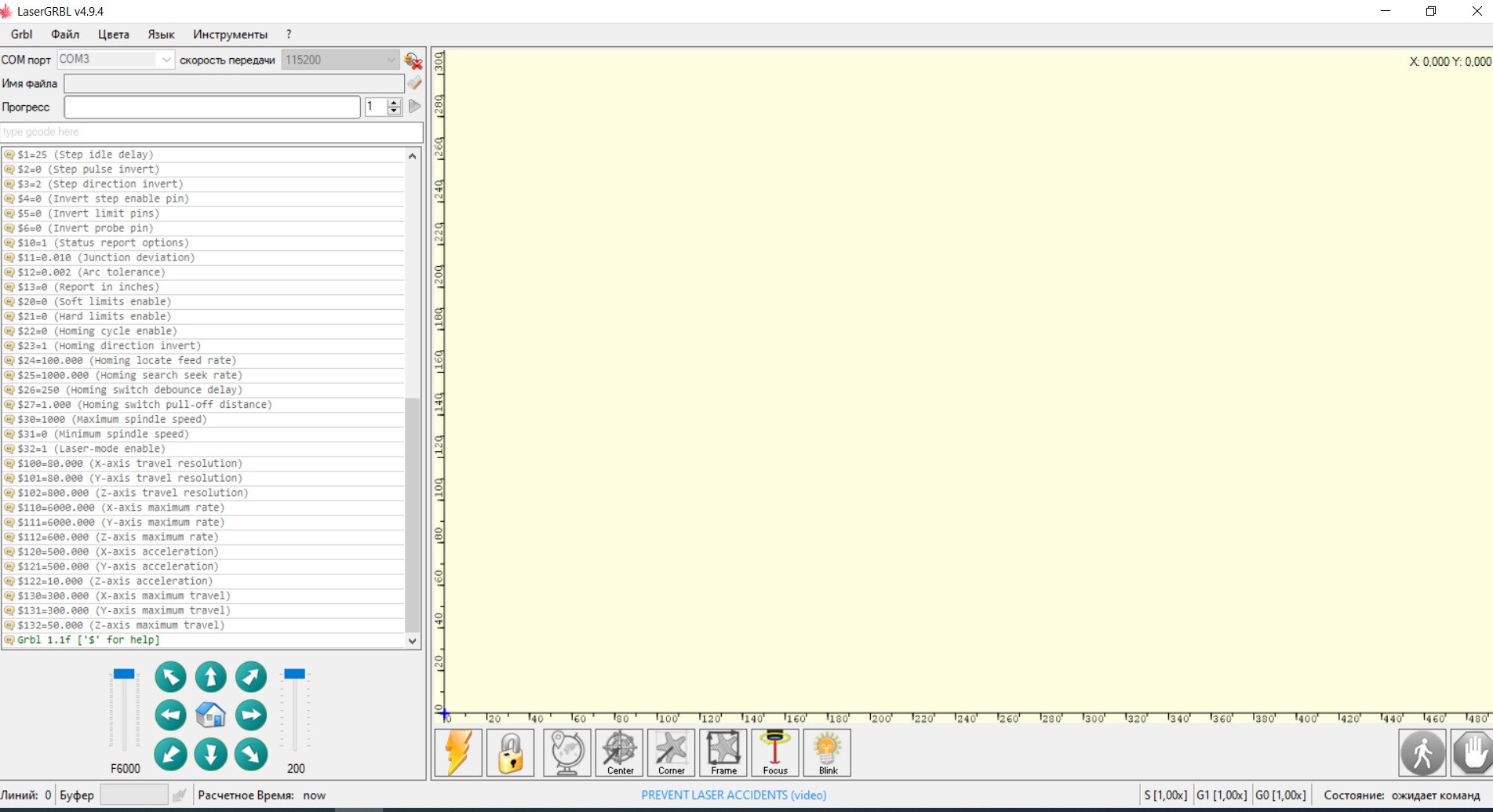This screenshot has height=812, width=1493.
Task: Click the disconnect plug icon
Action: 413,60
